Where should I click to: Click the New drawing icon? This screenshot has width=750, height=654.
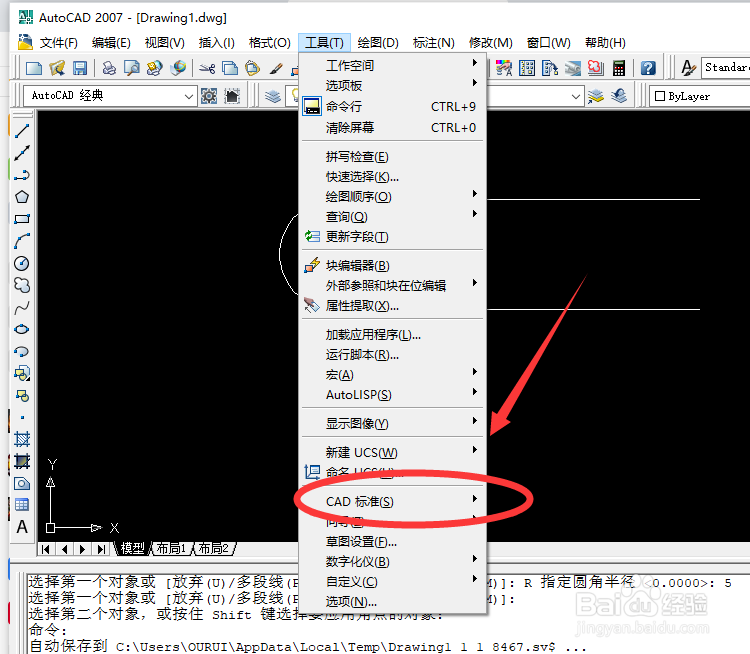(34, 68)
